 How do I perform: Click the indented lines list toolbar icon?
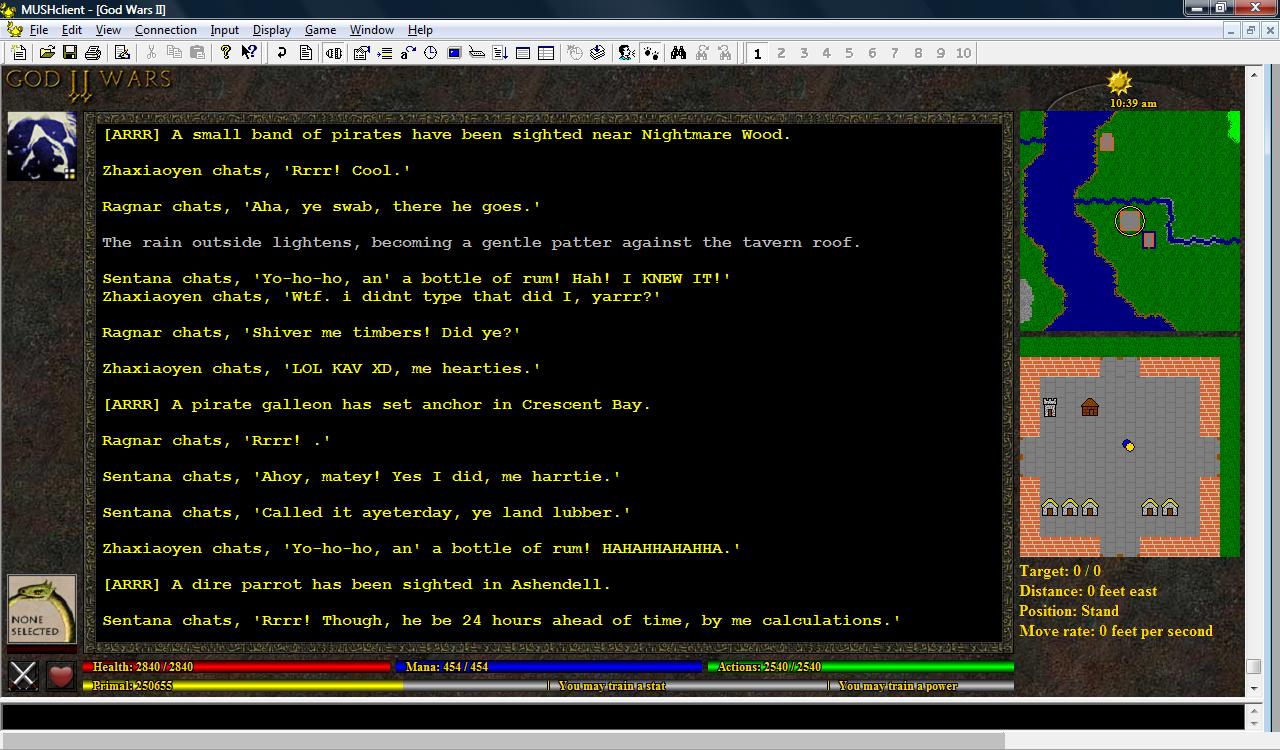pyautogui.click(x=385, y=53)
